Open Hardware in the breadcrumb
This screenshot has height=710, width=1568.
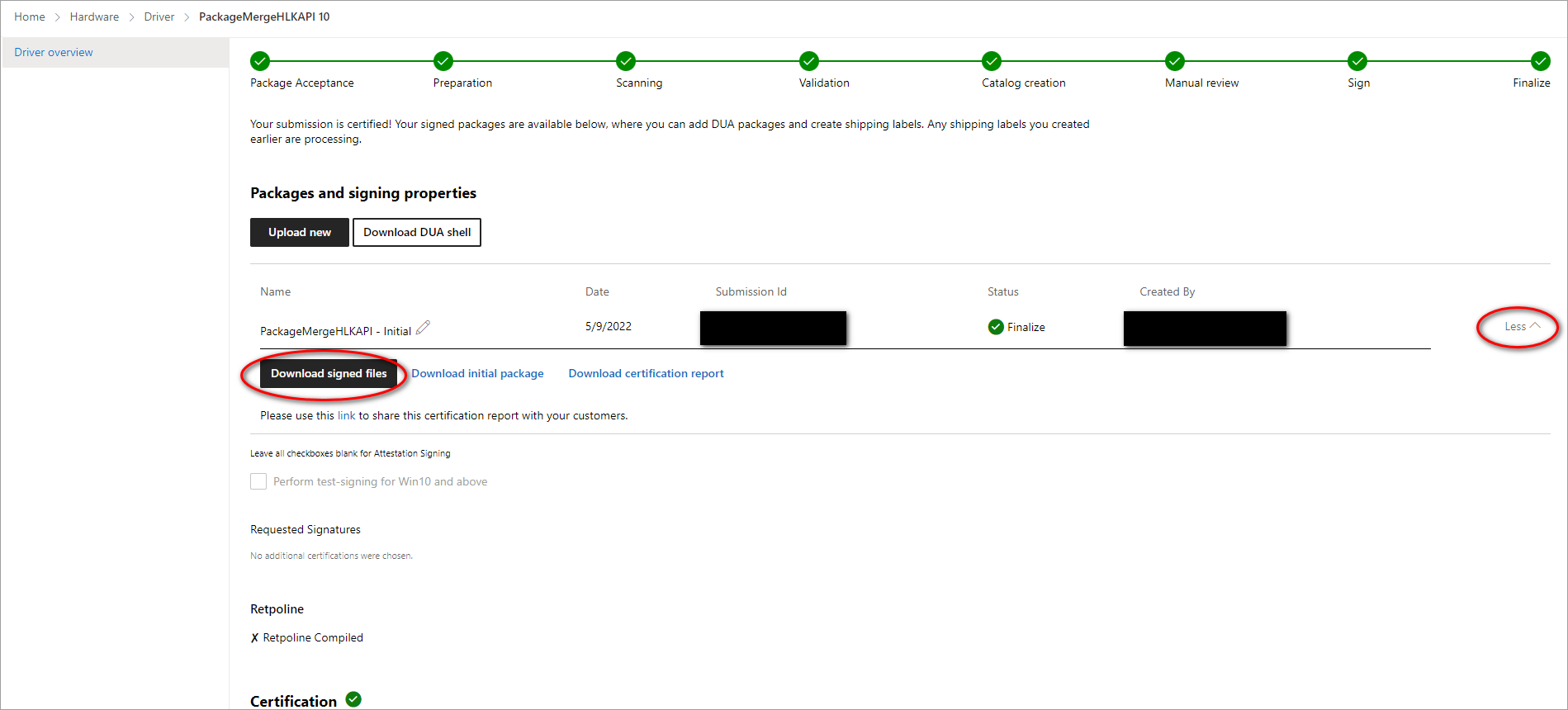click(x=94, y=17)
